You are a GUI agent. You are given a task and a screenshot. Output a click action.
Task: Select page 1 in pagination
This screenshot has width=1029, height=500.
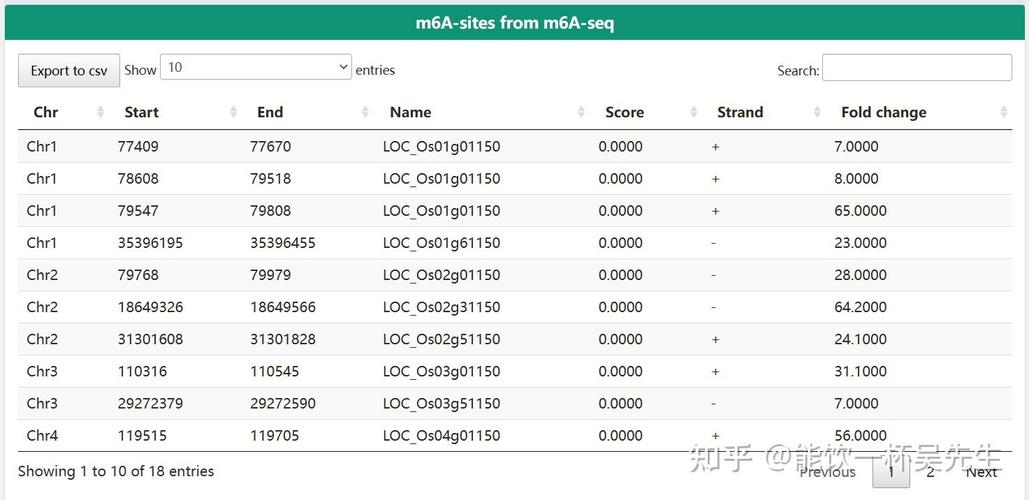click(x=891, y=472)
